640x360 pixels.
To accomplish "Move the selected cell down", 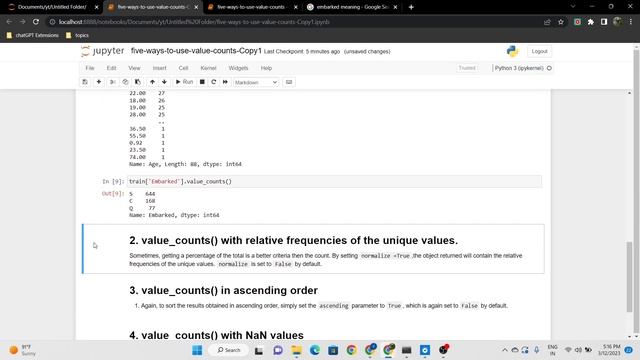I will [x=164, y=82].
